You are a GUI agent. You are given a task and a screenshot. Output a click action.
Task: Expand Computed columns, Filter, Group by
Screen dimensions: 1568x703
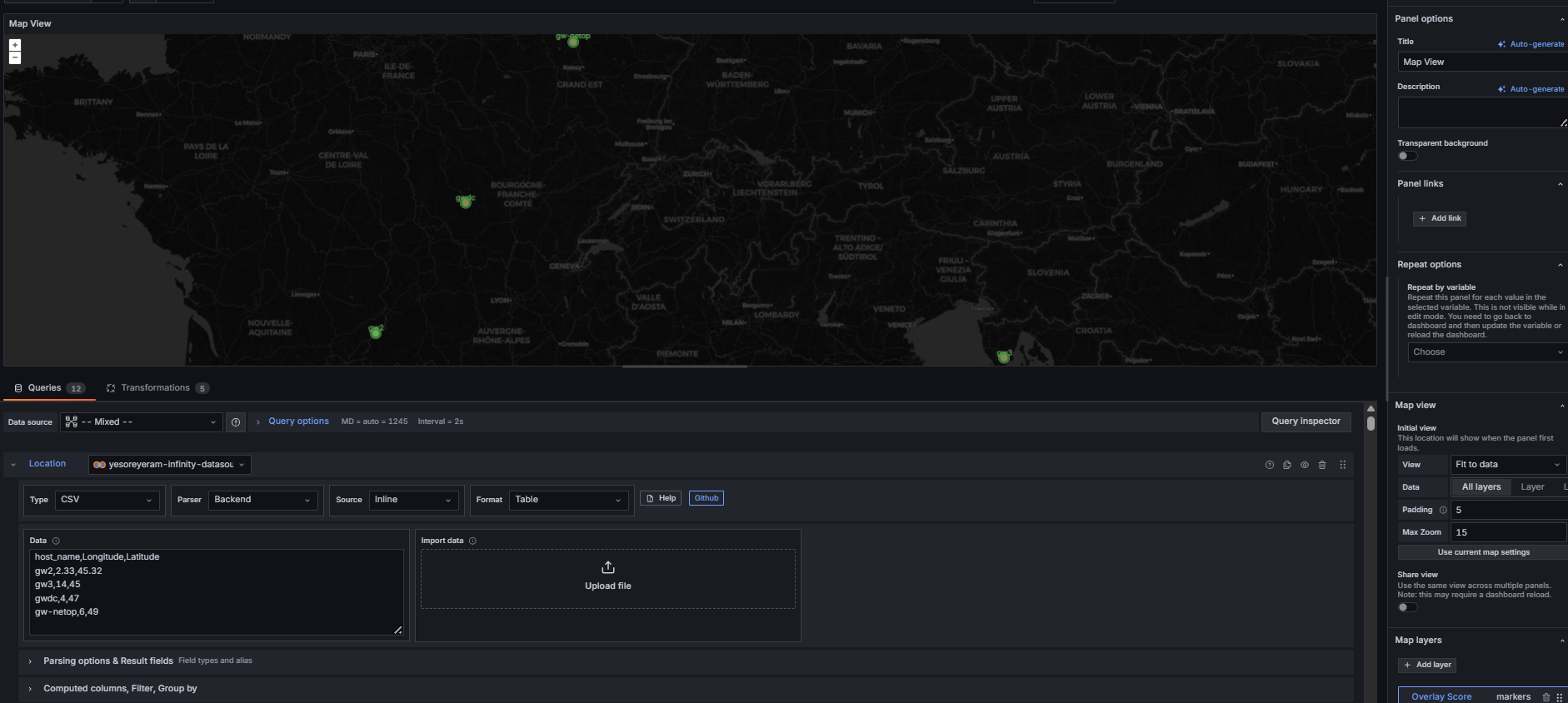[120, 689]
